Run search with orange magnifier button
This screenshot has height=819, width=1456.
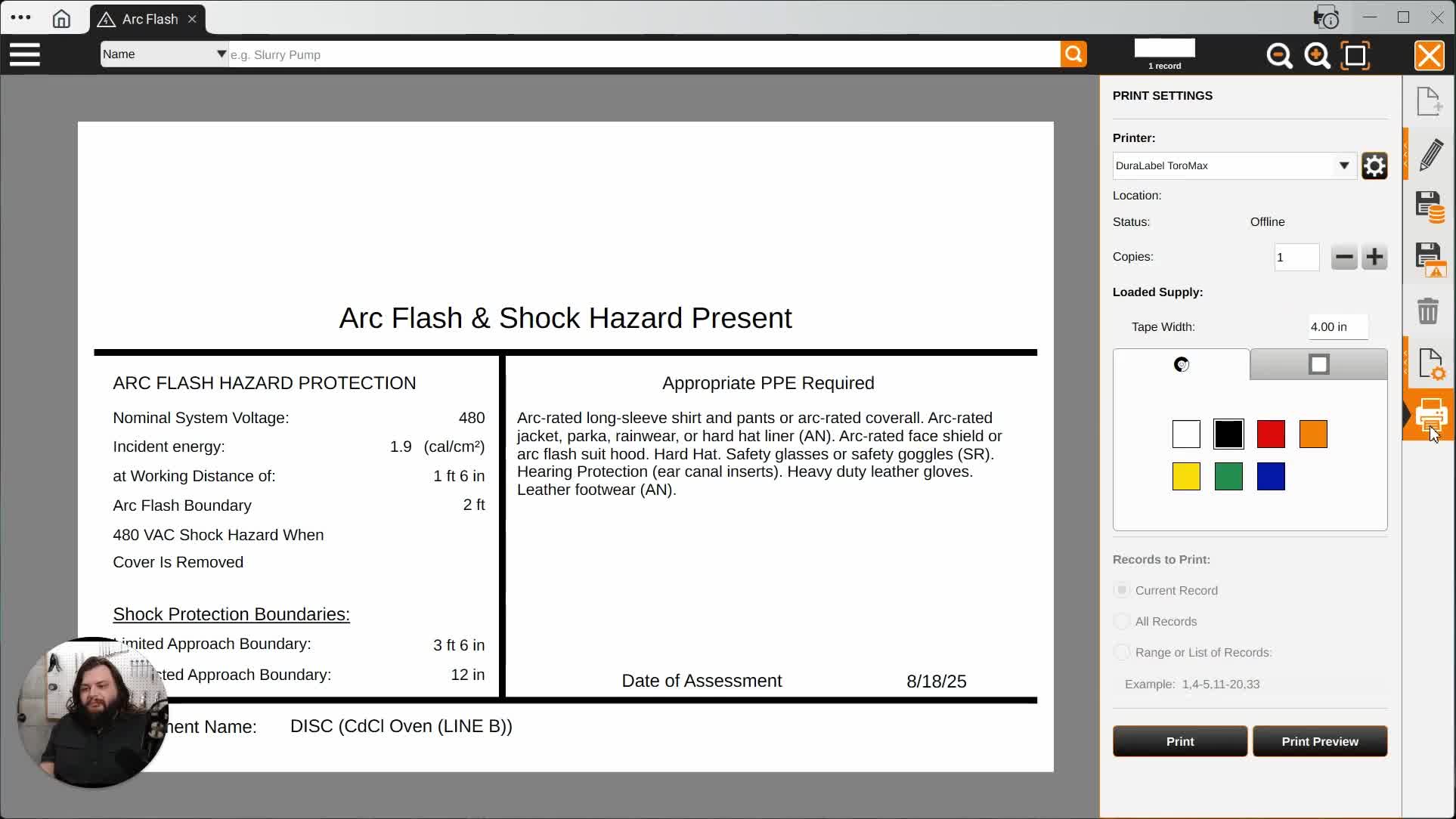pos(1073,54)
